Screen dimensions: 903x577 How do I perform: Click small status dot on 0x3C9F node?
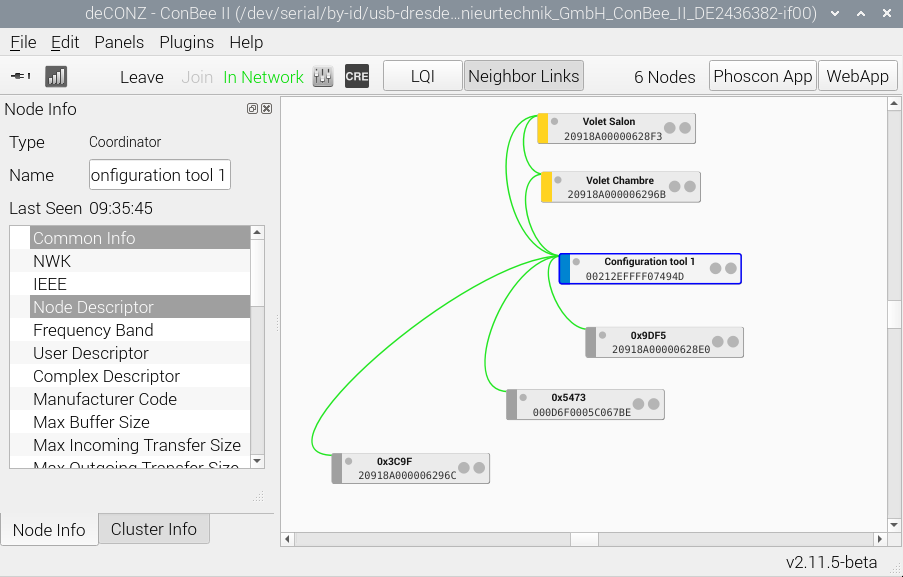pos(348,461)
